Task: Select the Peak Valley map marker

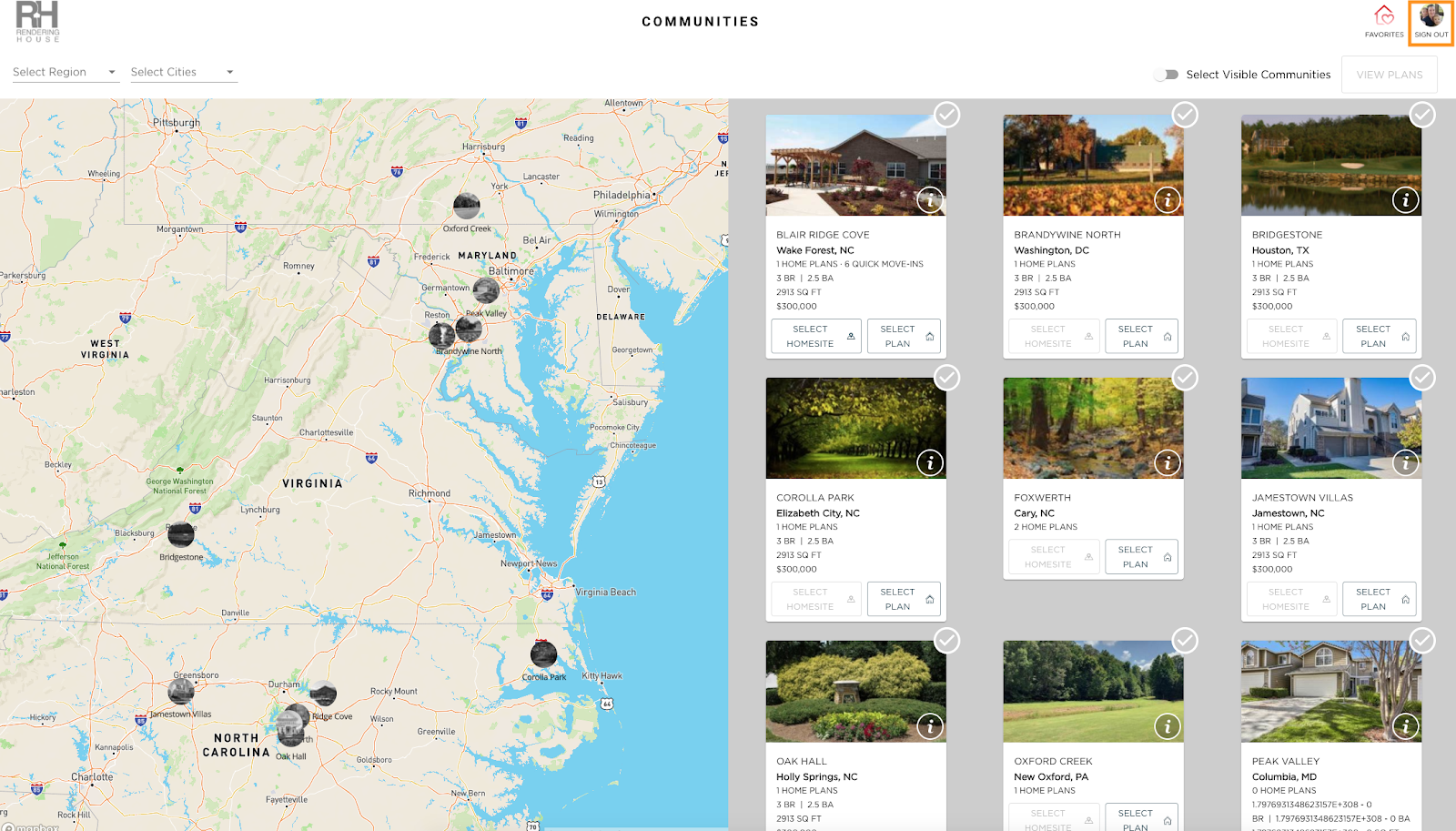Action: coord(486,291)
